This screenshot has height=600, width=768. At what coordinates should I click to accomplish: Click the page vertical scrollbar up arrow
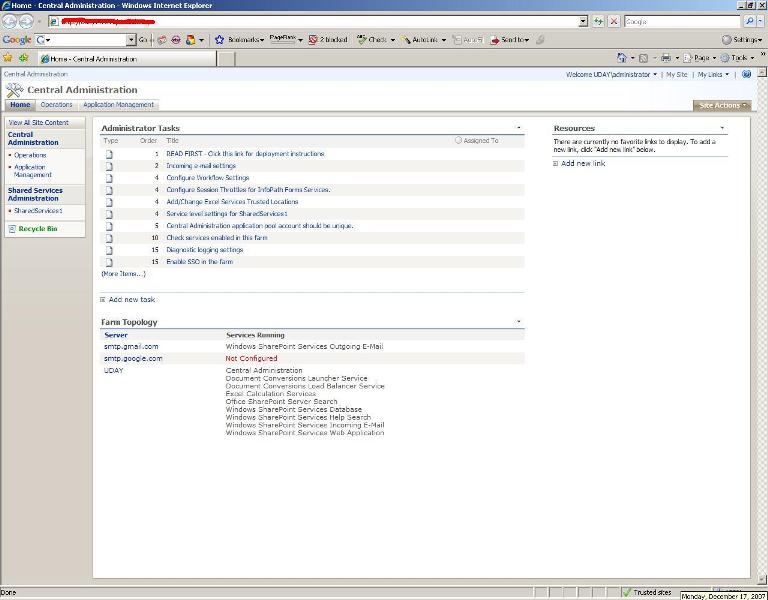pos(762,72)
